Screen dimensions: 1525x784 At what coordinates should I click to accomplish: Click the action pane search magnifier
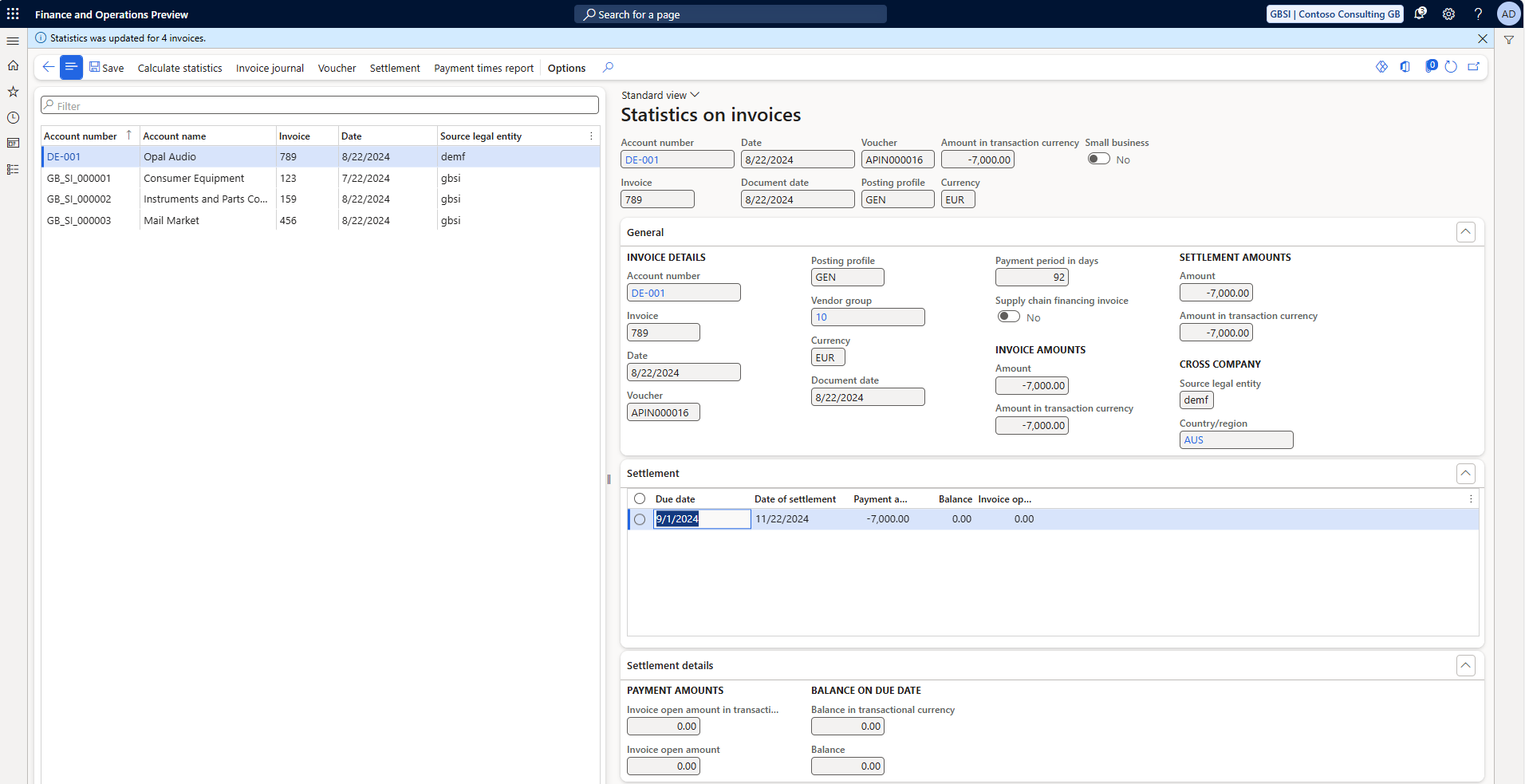(609, 67)
